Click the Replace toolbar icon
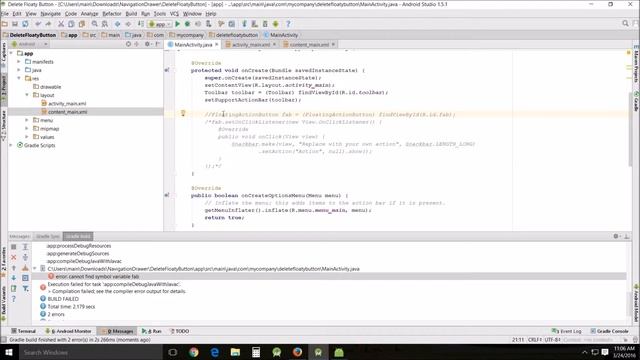The width and height of the screenshot is (640, 360). (105, 24)
